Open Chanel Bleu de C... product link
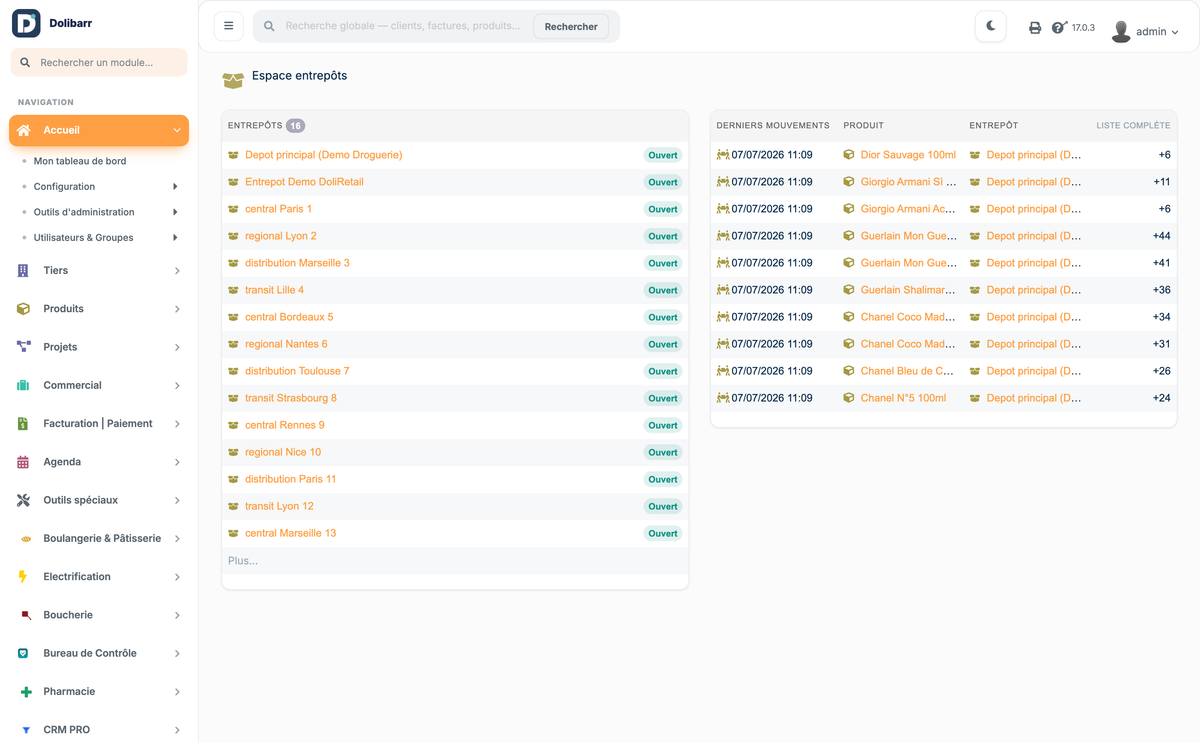 click(907, 371)
